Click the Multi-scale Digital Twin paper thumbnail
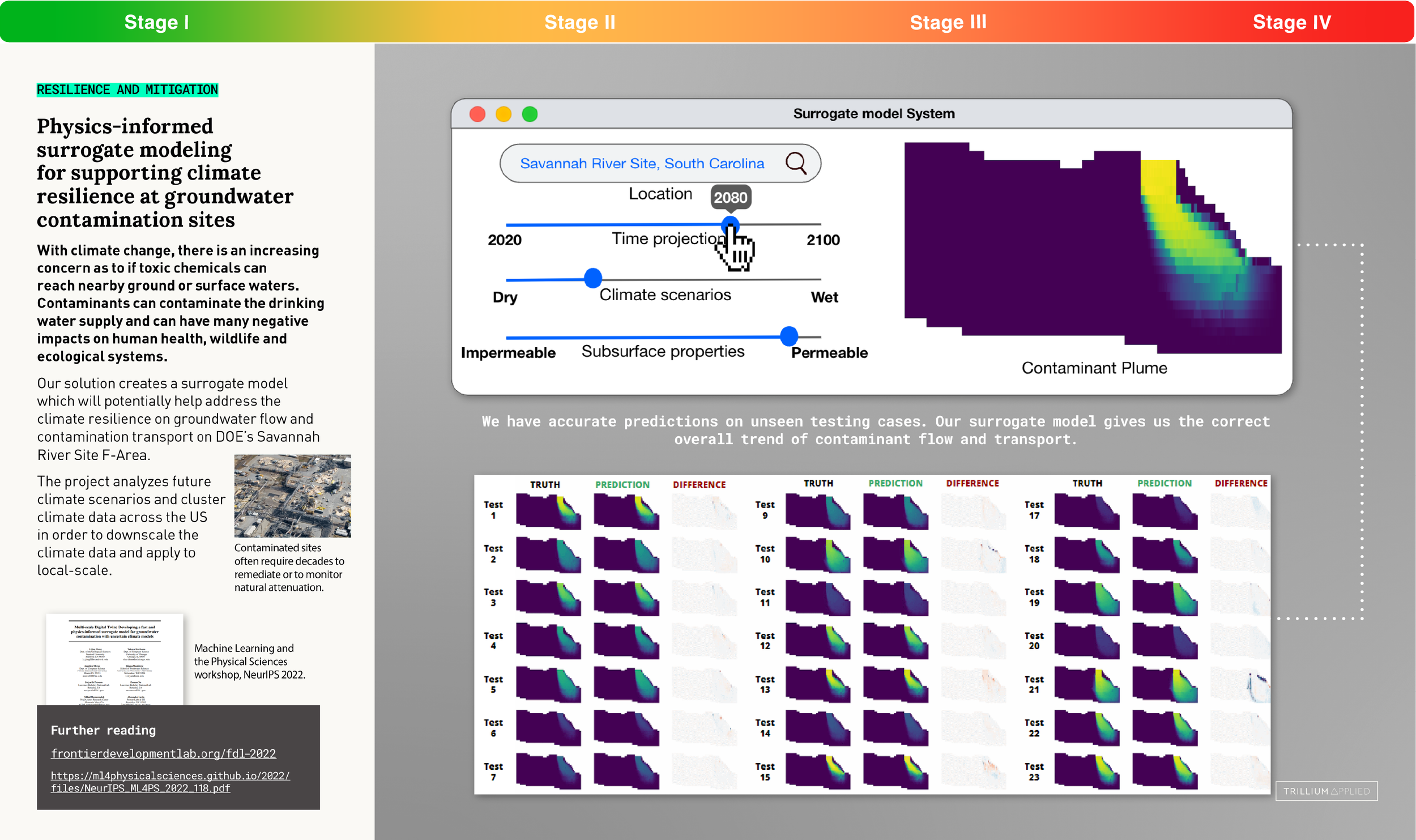 (114, 660)
